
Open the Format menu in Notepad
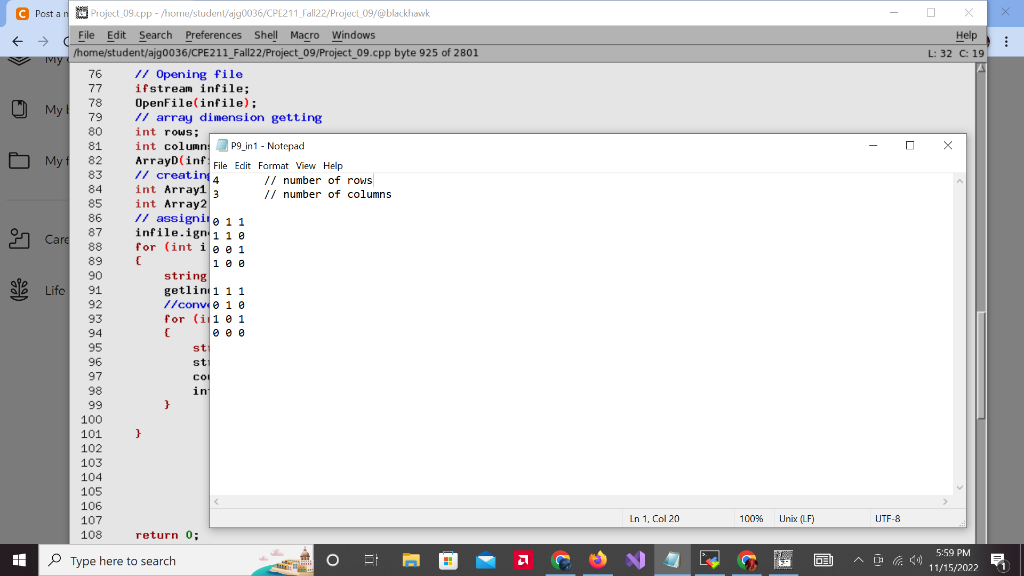(x=273, y=165)
